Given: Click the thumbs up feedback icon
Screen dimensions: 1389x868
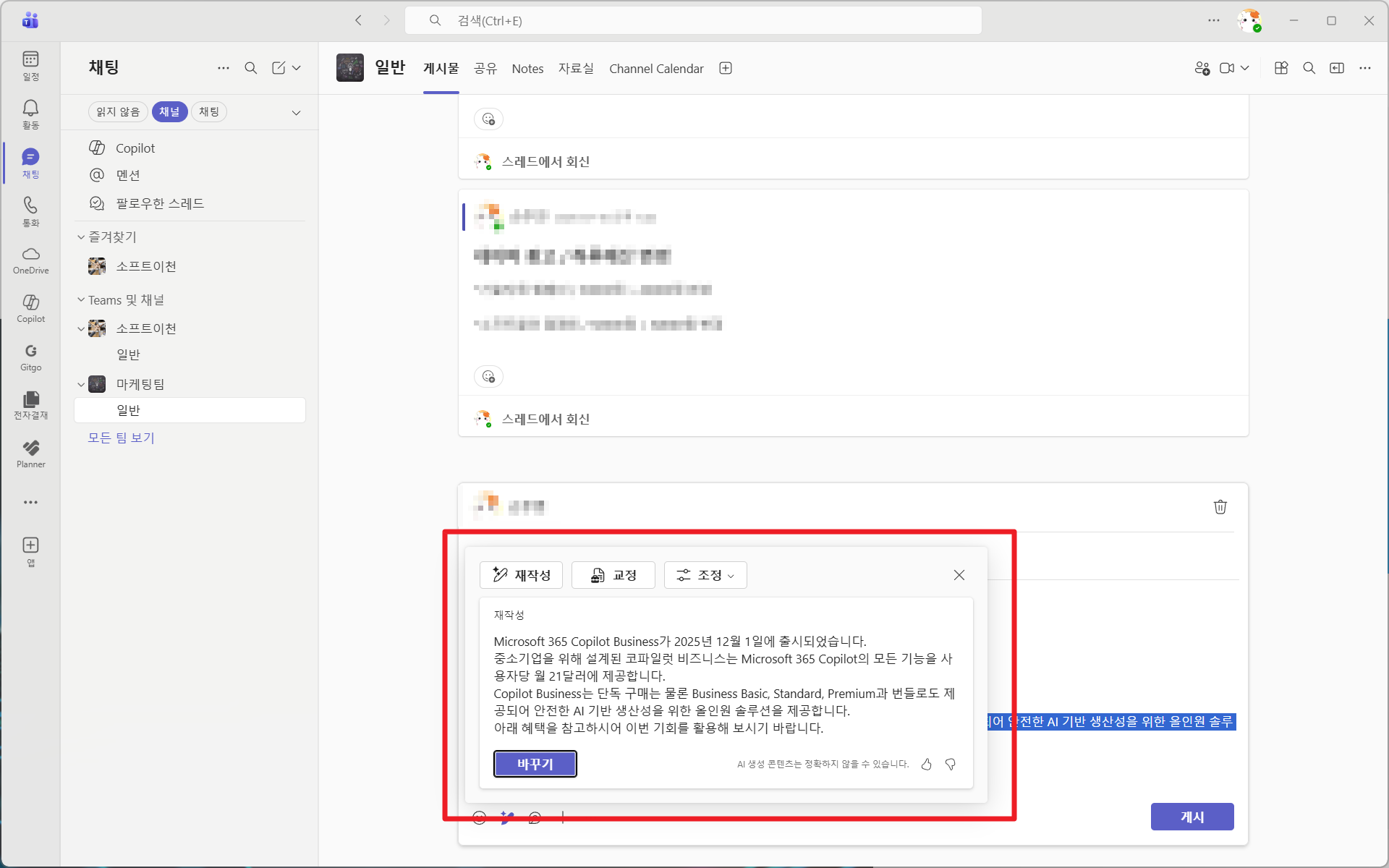Looking at the screenshot, I should click(x=926, y=765).
